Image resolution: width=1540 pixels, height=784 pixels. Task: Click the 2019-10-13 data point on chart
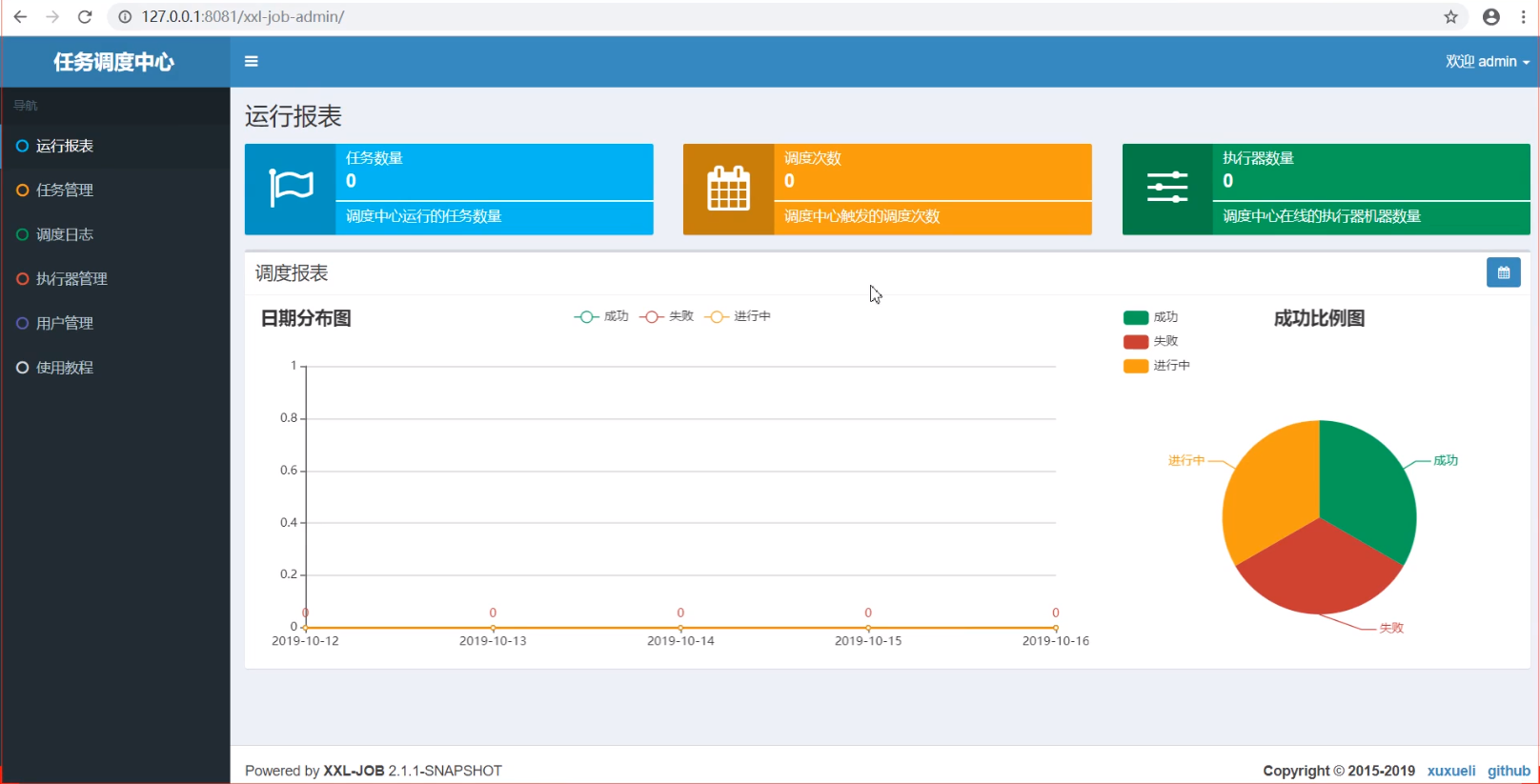point(493,628)
